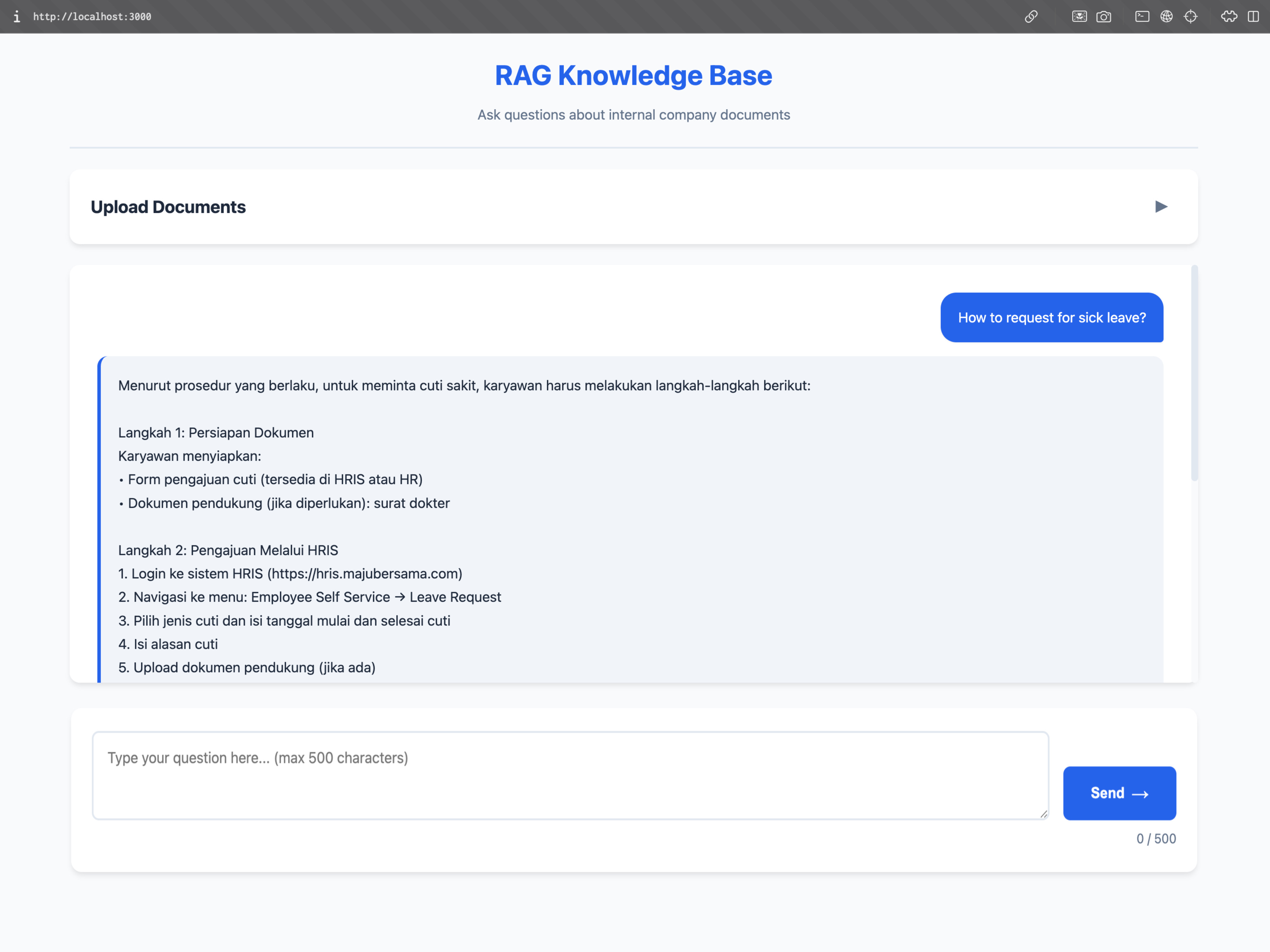Open the terminal console icon
The width and height of the screenshot is (1270, 952).
coord(1143,17)
